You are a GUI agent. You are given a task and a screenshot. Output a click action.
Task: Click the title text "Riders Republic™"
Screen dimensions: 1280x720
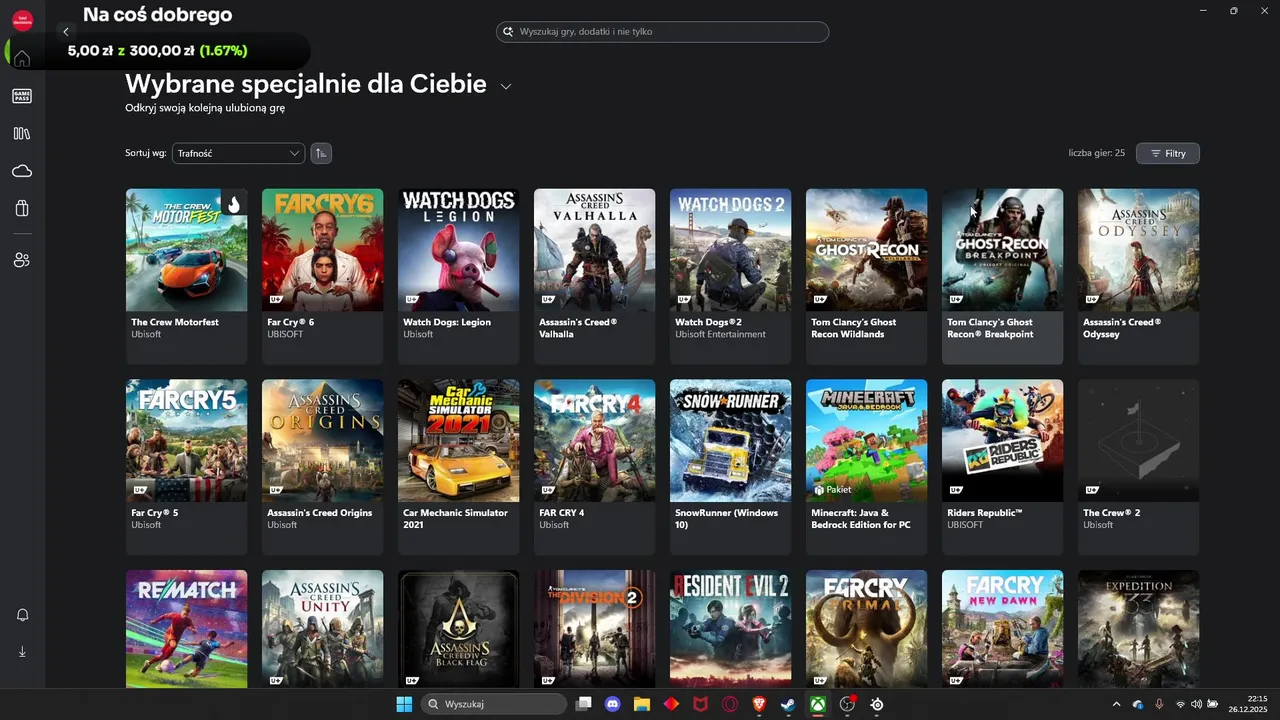(984, 513)
